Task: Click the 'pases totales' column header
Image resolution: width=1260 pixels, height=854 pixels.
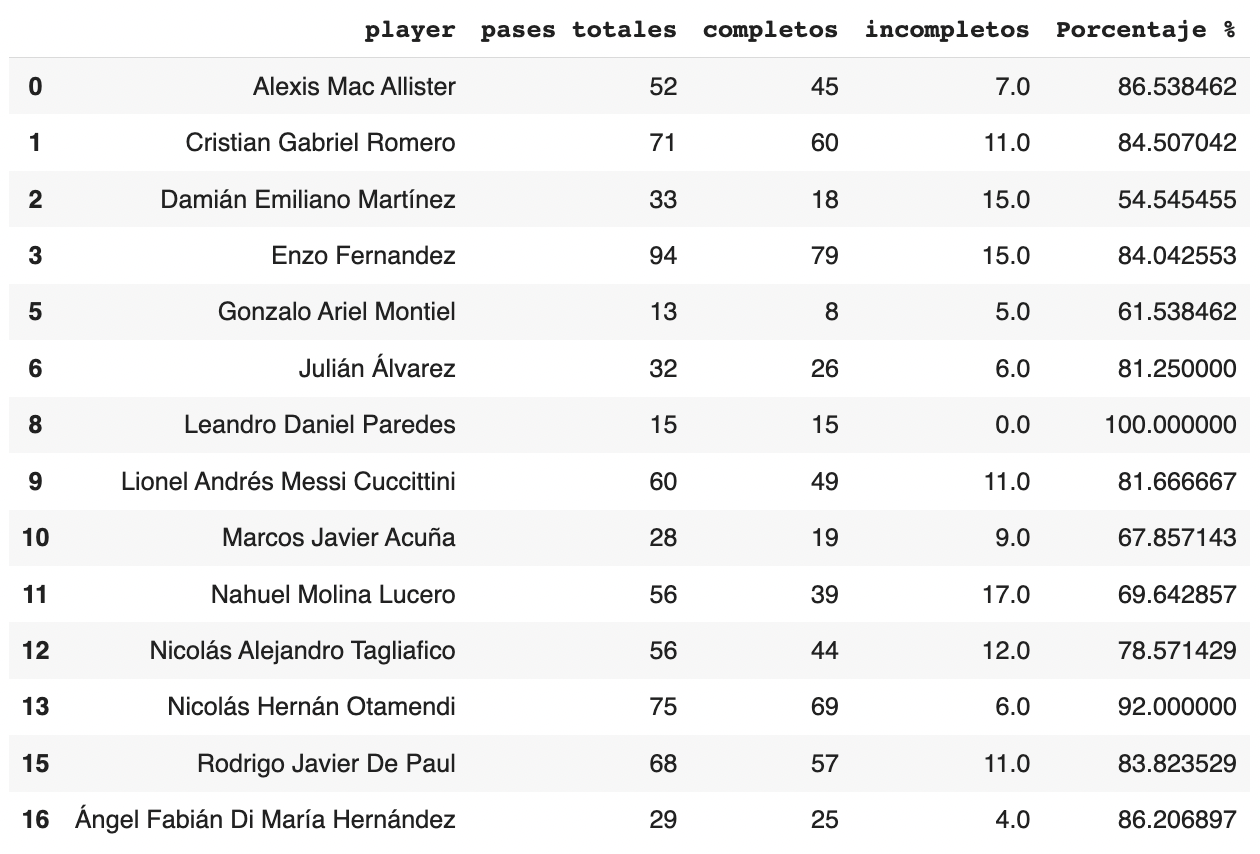Action: (579, 30)
